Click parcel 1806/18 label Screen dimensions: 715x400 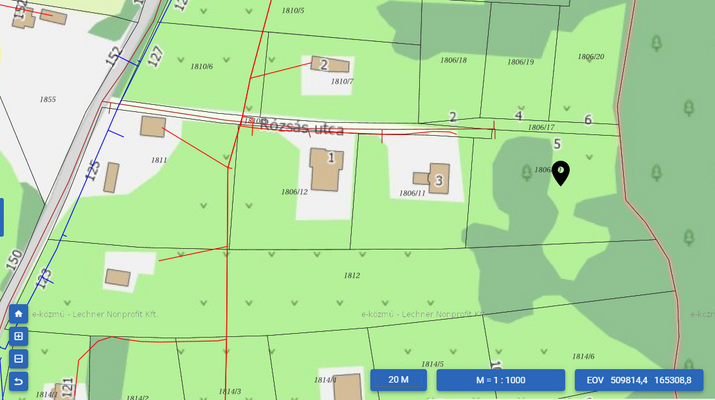tap(453, 60)
